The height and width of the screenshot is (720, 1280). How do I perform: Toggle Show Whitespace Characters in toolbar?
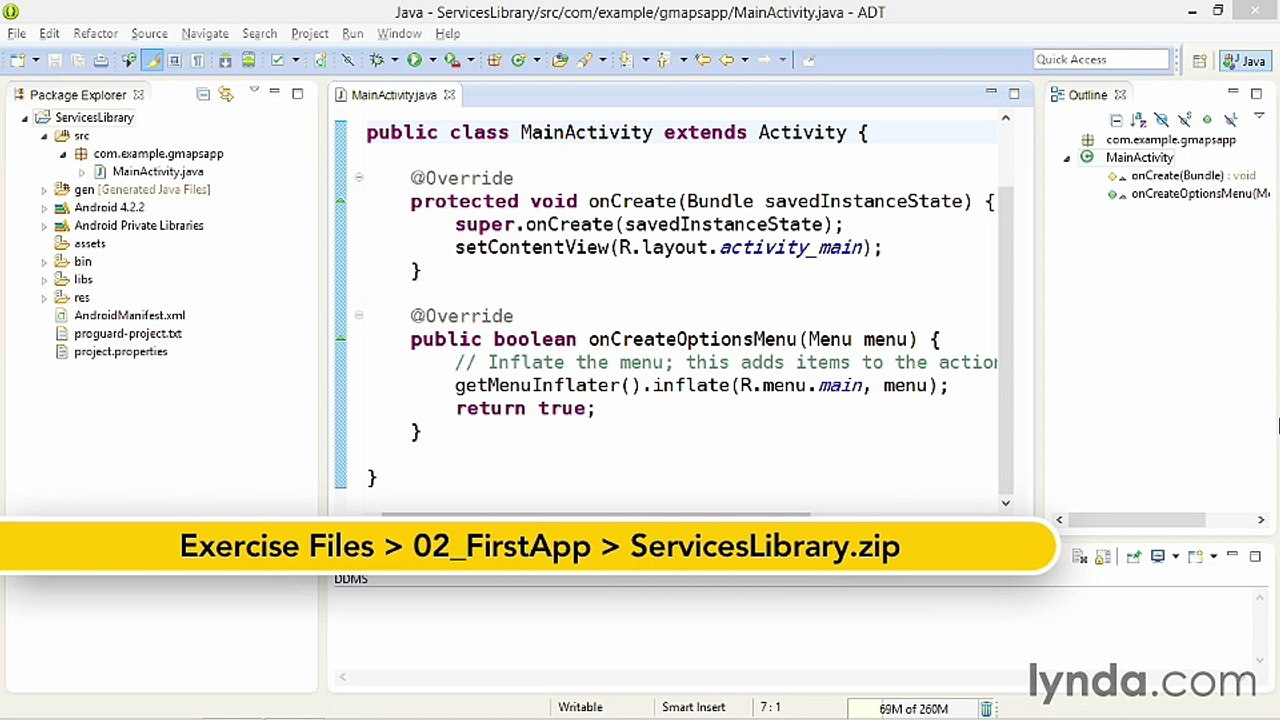pyautogui.click(x=197, y=60)
